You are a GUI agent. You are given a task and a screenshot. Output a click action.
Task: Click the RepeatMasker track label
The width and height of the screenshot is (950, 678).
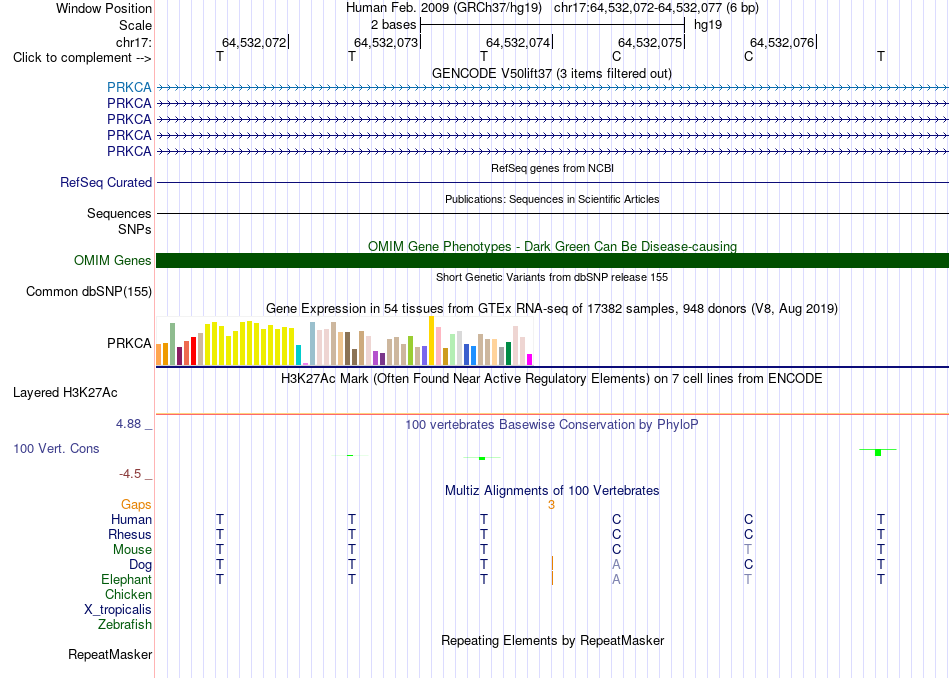(x=110, y=654)
